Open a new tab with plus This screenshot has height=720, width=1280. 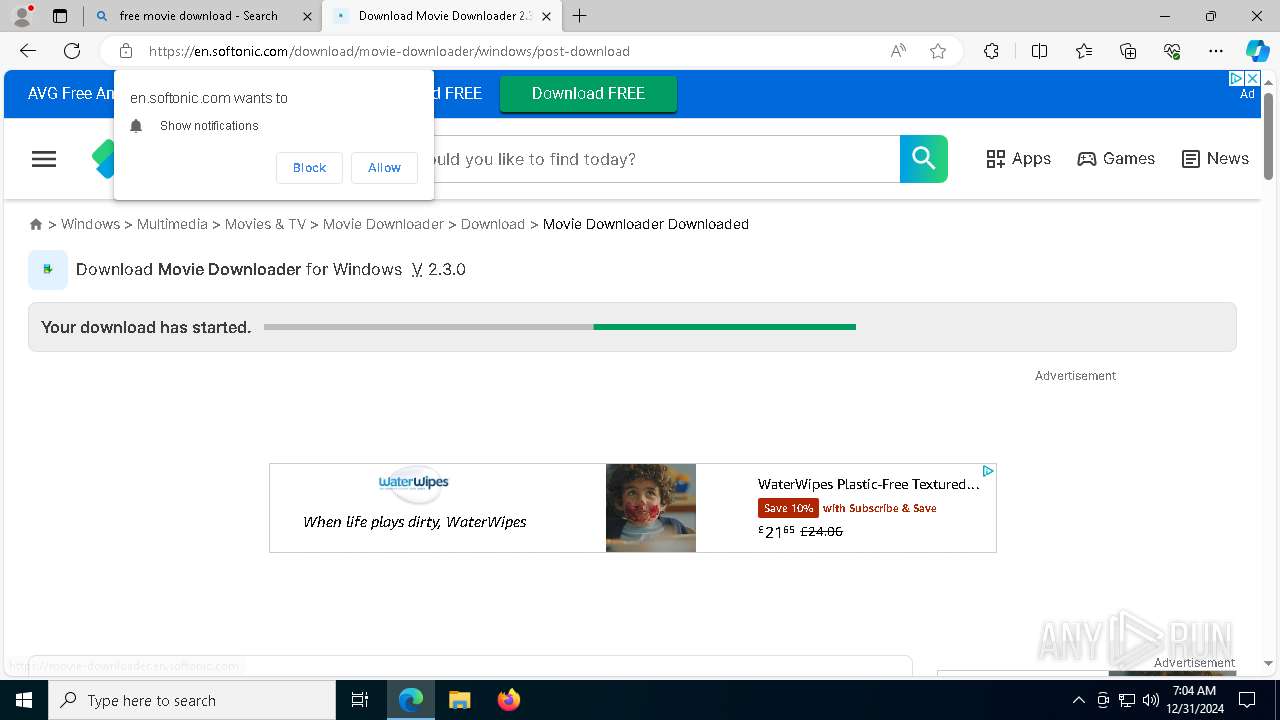click(x=580, y=16)
